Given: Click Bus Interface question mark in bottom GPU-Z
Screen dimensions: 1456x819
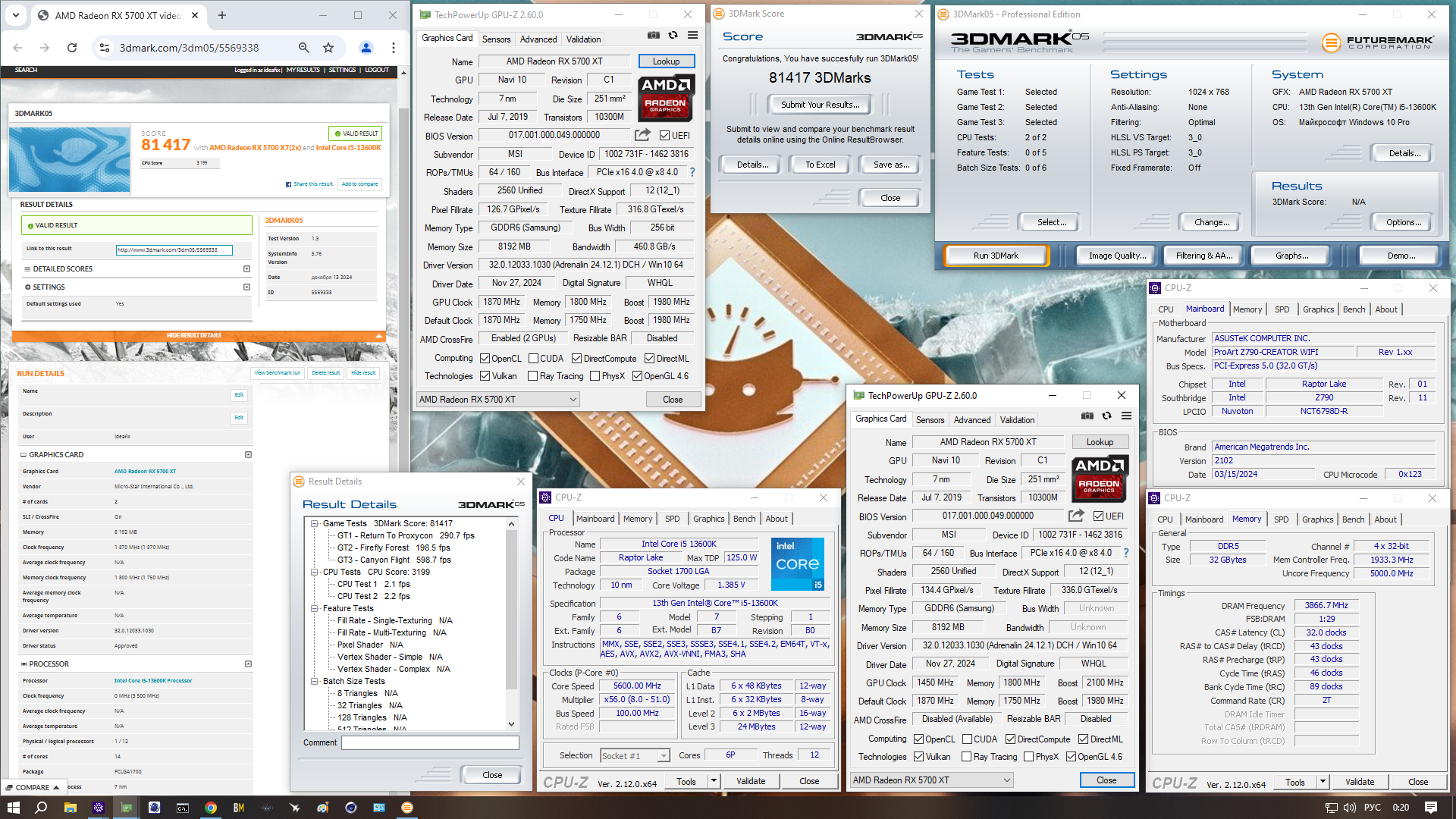Looking at the screenshot, I should click(1125, 553).
